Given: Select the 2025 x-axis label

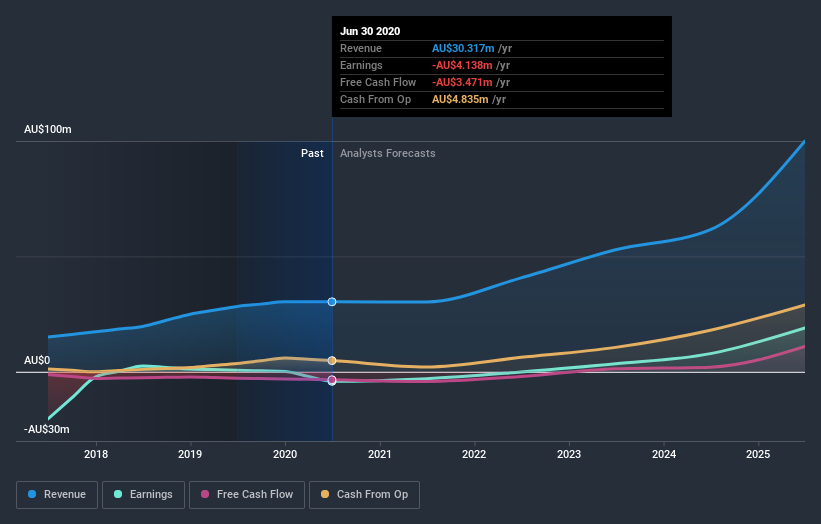Looking at the screenshot, I should click(x=758, y=454).
